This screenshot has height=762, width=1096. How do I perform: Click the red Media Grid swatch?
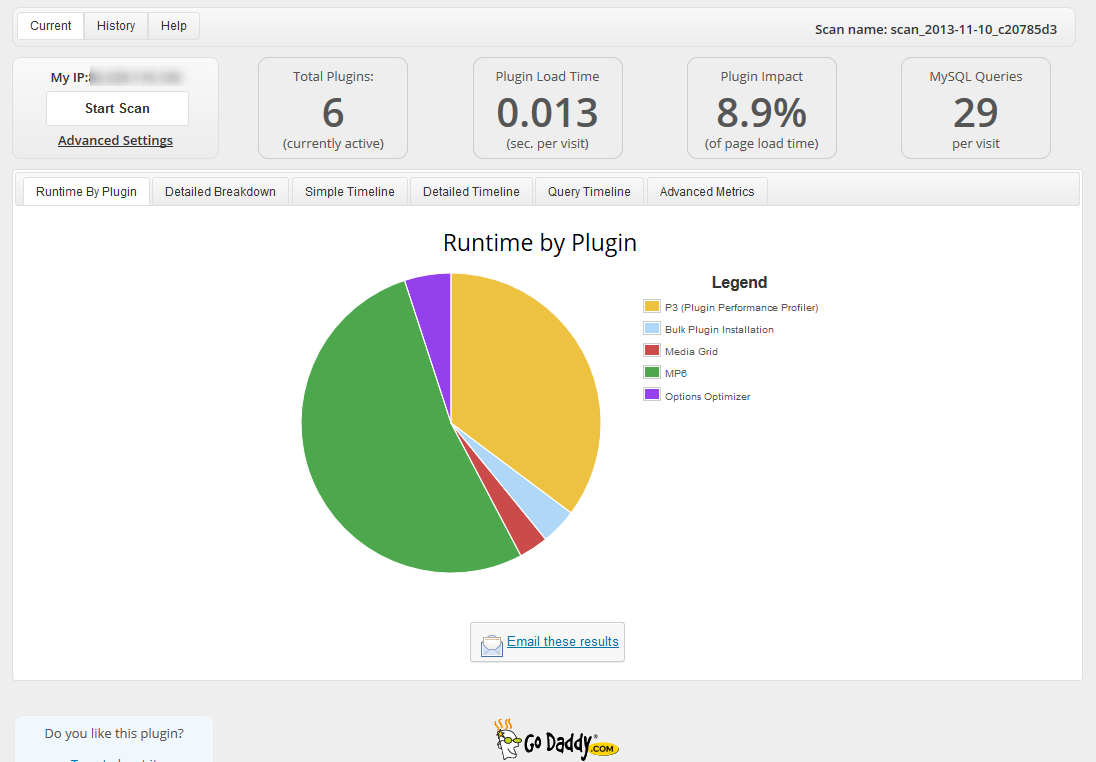tap(651, 350)
